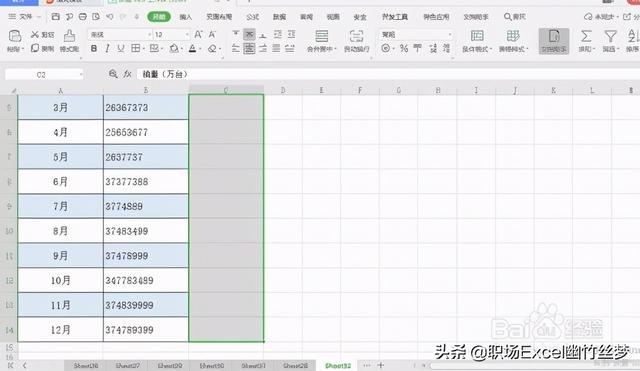This screenshot has width=640, height=371.
Task: Select the green Sheet32 tab
Action: click(338, 366)
